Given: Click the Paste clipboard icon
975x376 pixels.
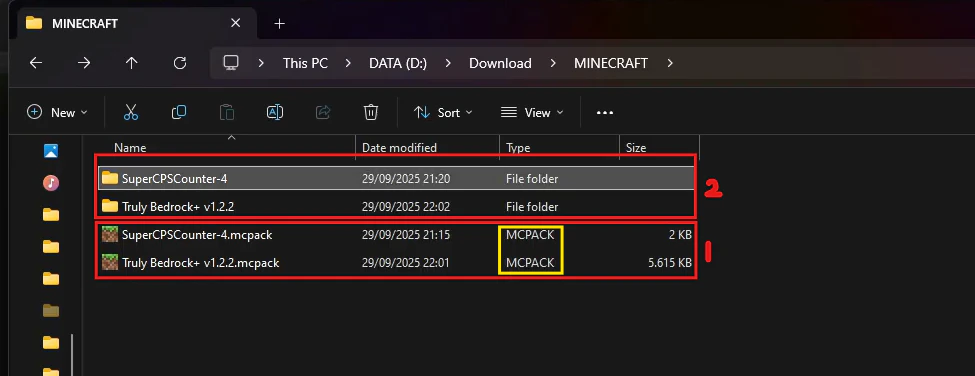Looking at the screenshot, I should pos(227,112).
